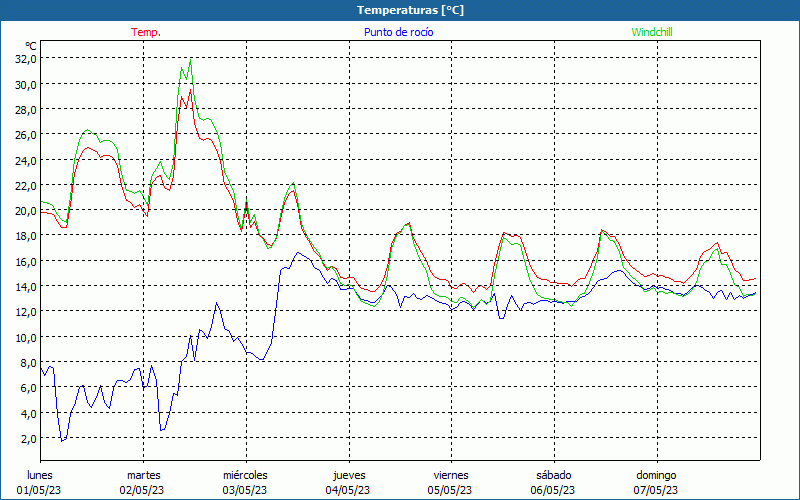Viewport: 800px width, 500px height.
Task: Click the 04/05/23 date label
Action: tap(348, 490)
